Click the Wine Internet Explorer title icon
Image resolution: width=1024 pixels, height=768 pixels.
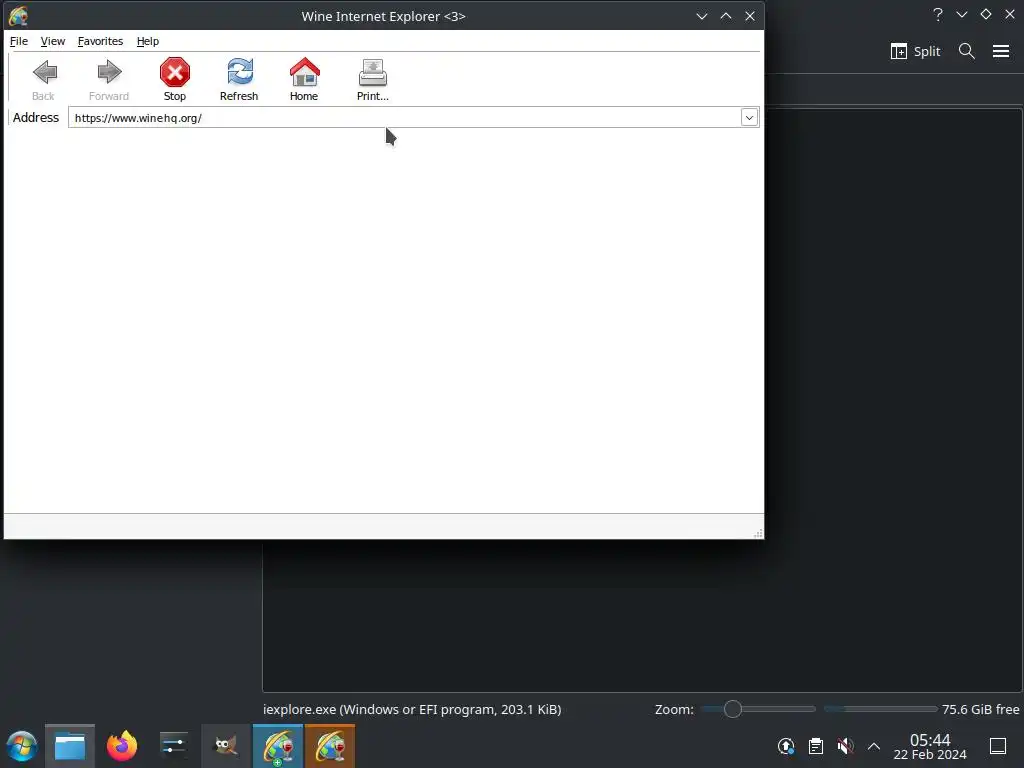pos(18,16)
